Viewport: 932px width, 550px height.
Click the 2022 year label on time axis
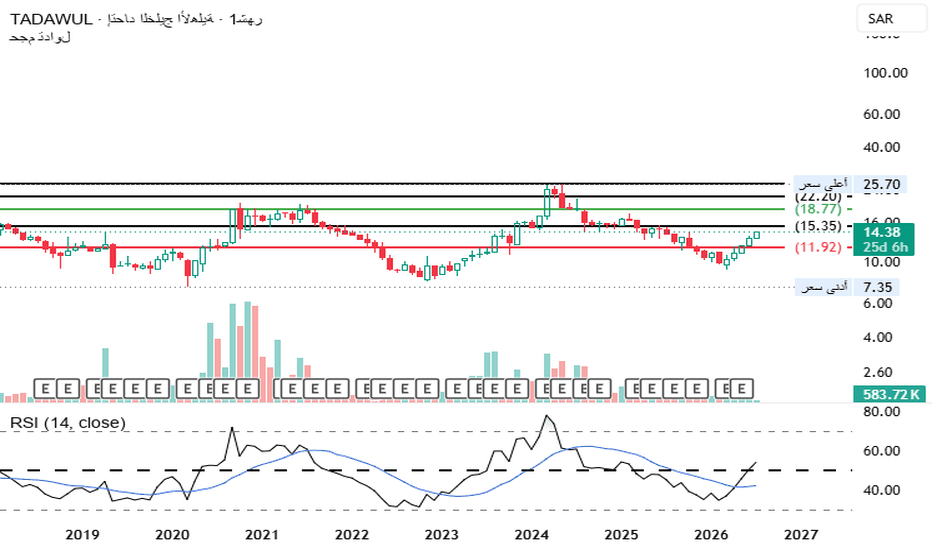click(x=352, y=535)
